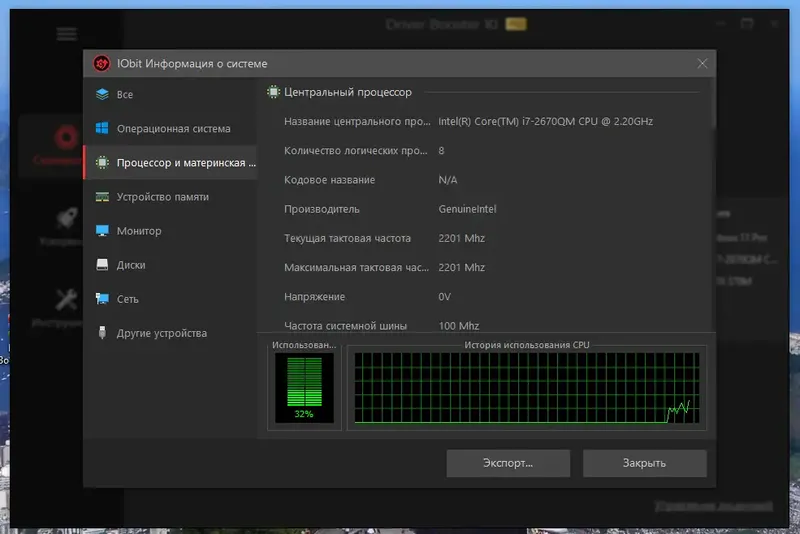Open the Сеть section
Screen dimensions: 800x534
(170, 299)
